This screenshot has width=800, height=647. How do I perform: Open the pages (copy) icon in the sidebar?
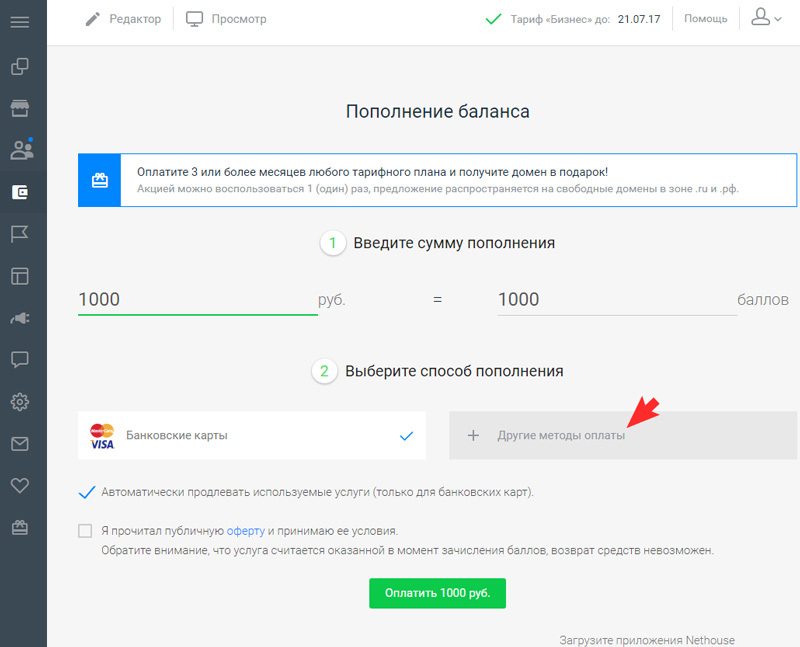(x=19, y=66)
